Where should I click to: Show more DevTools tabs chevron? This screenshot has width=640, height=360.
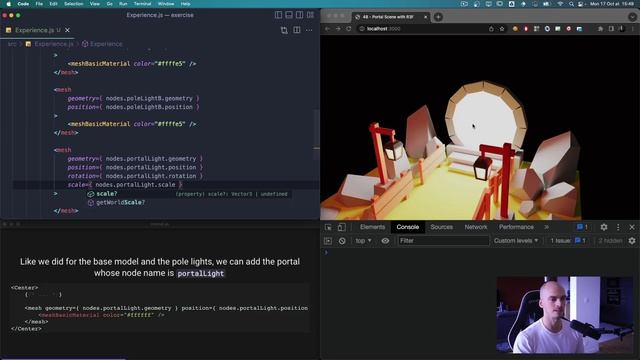coord(546,227)
